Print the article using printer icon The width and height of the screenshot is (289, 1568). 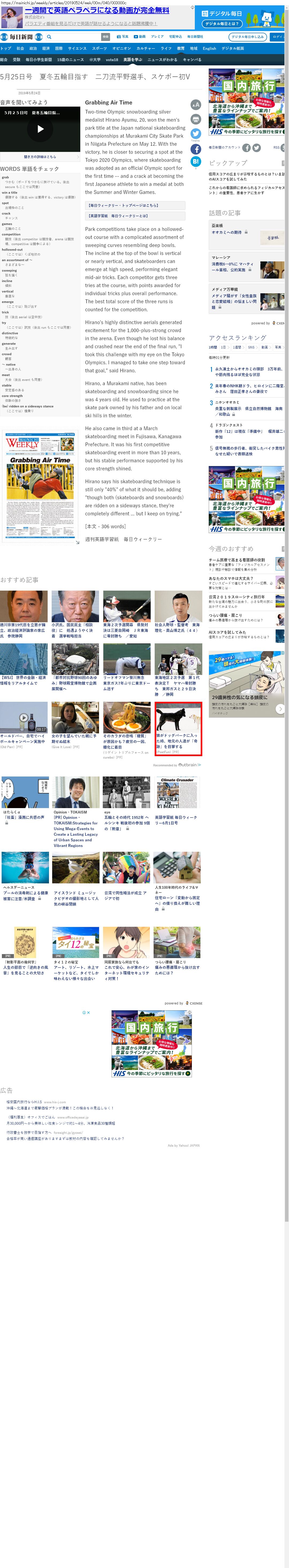pyautogui.click(x=196, y=119)
